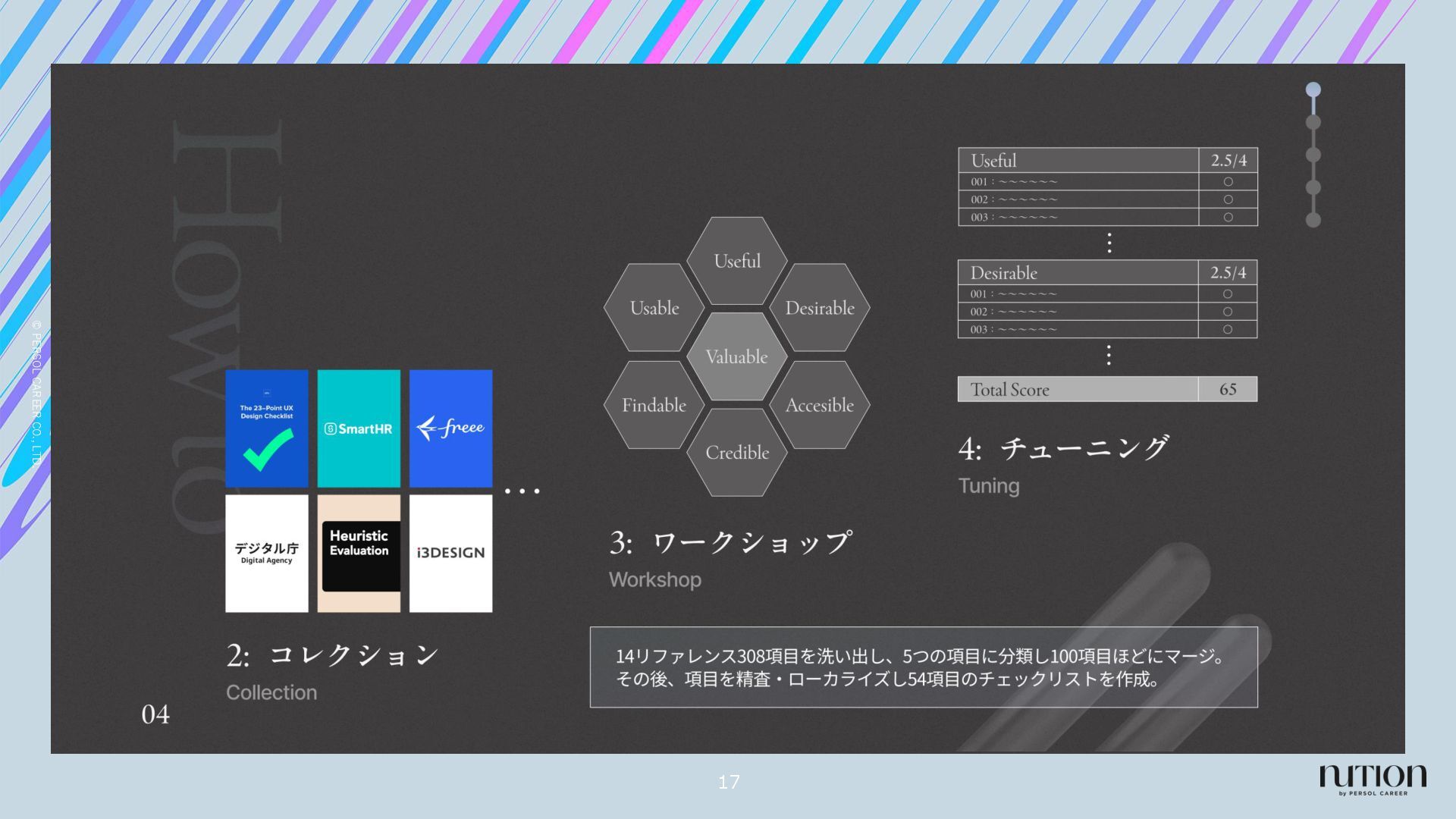Screen dimensions: 1456x819
Task: Click the Digital Agency thumbnail
Action: [267, 554]
